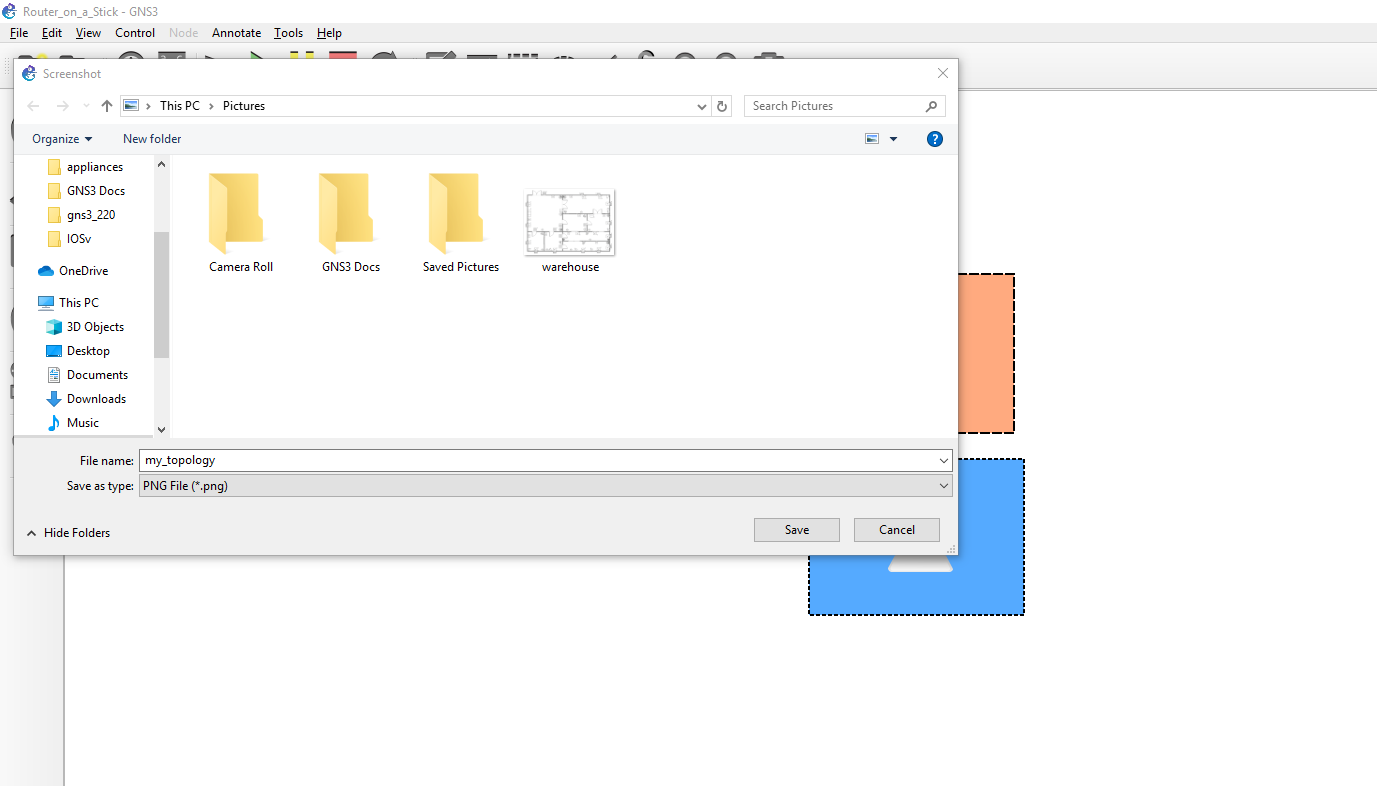Open the Tools menu in GNS3
Image resolution: width=1377 pixels, height=786 pixels.
coord(289,33)
